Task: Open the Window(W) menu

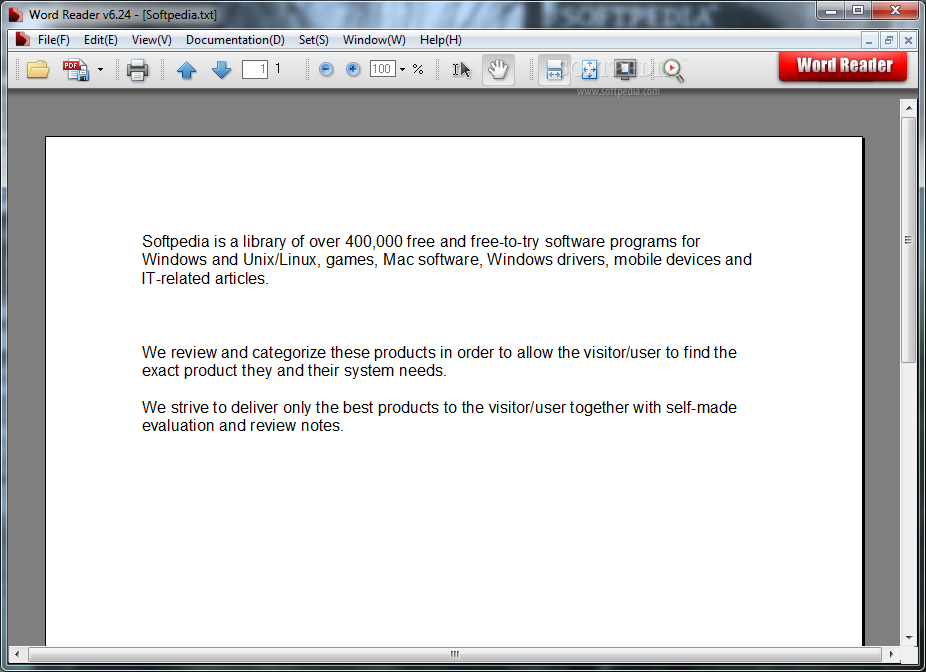Action: pos(374,40)
